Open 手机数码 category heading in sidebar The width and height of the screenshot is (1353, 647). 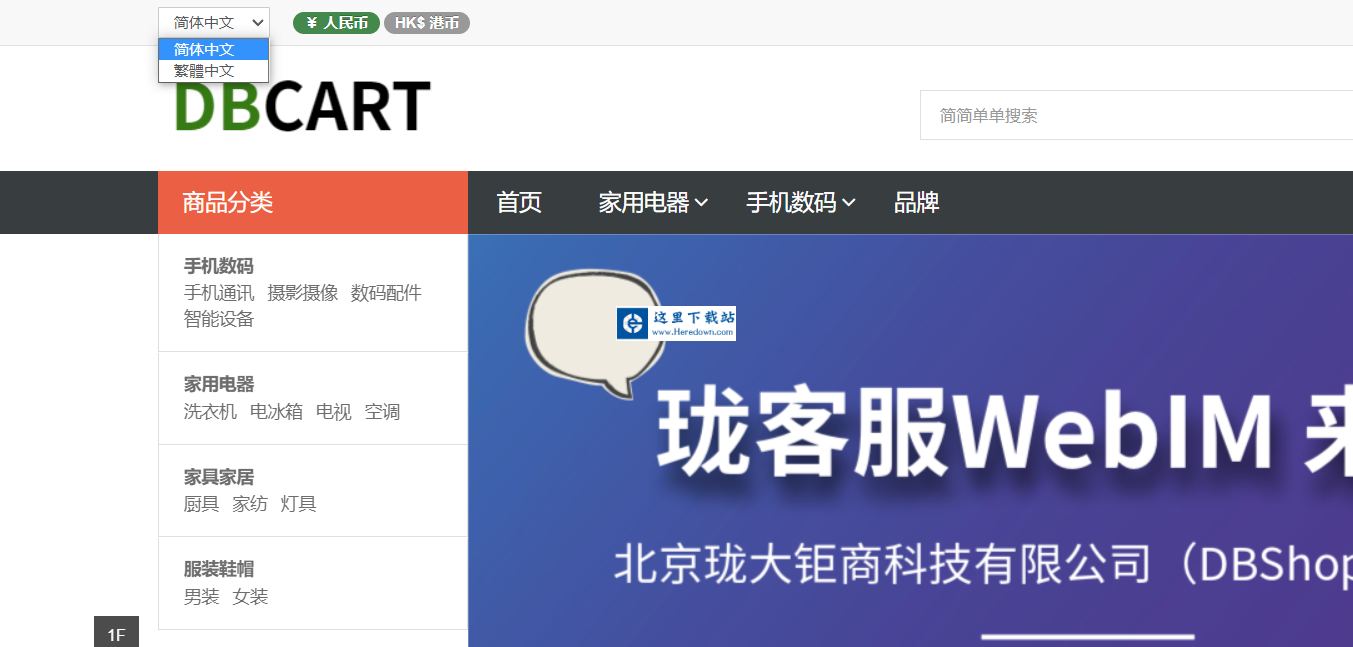pyautogui.click(x=218, y=266)
